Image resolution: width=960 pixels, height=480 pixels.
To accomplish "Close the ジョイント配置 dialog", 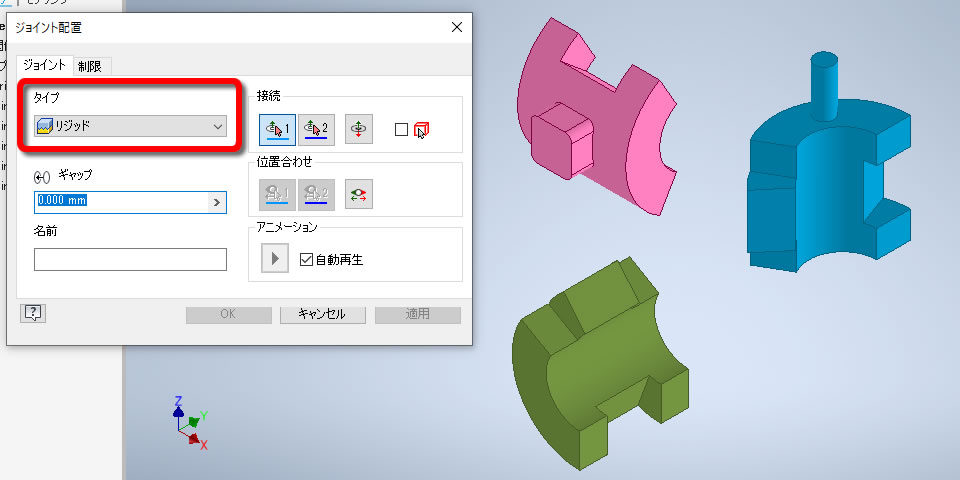I will click(x=456, y=27).
